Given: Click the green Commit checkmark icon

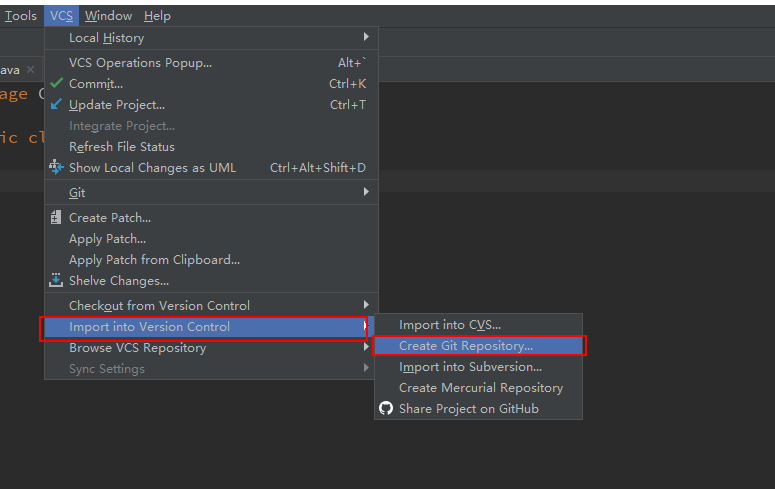Looking at the screenshot, I should 56,83.
